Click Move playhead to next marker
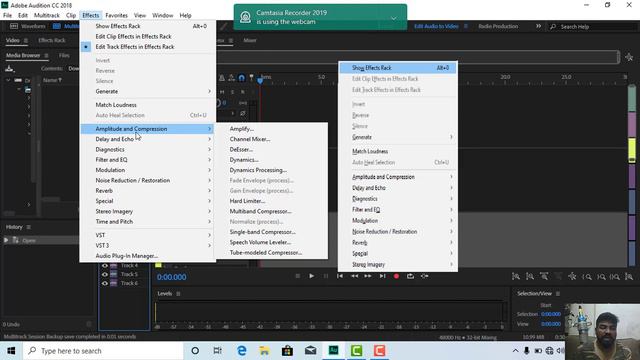 [382, 276]
